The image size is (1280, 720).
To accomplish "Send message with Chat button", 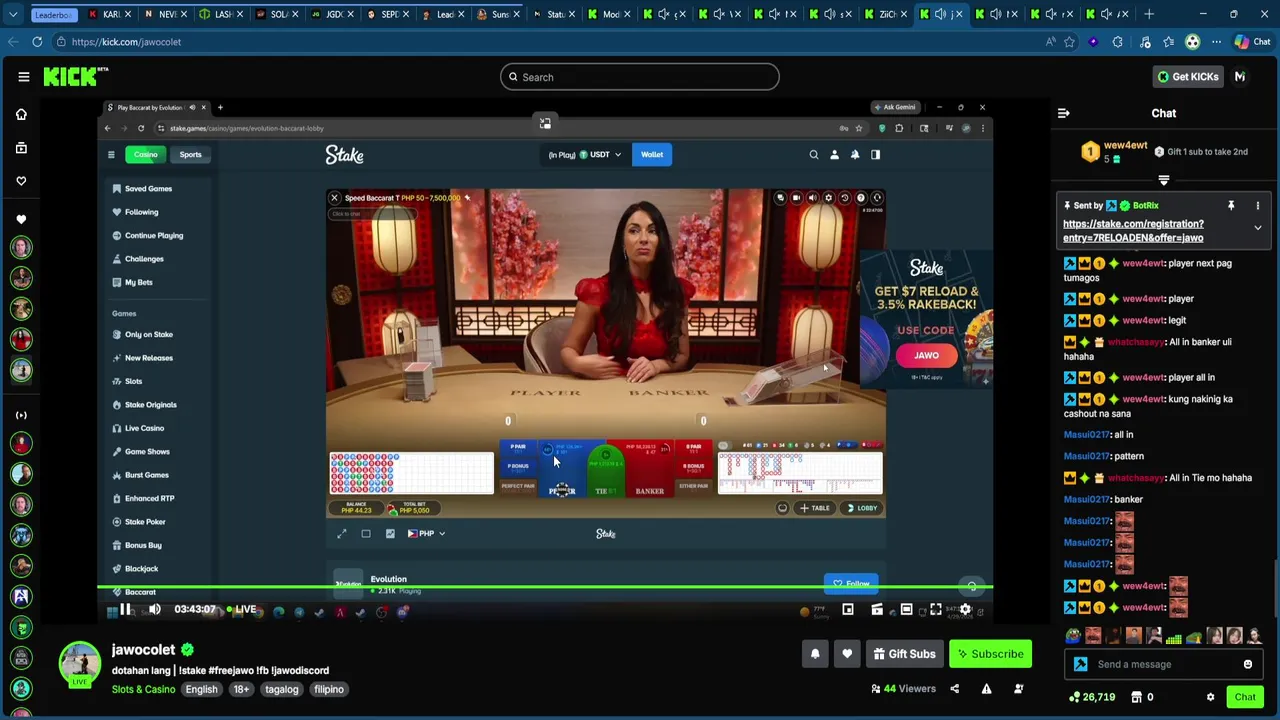I will click(1244, 697).
